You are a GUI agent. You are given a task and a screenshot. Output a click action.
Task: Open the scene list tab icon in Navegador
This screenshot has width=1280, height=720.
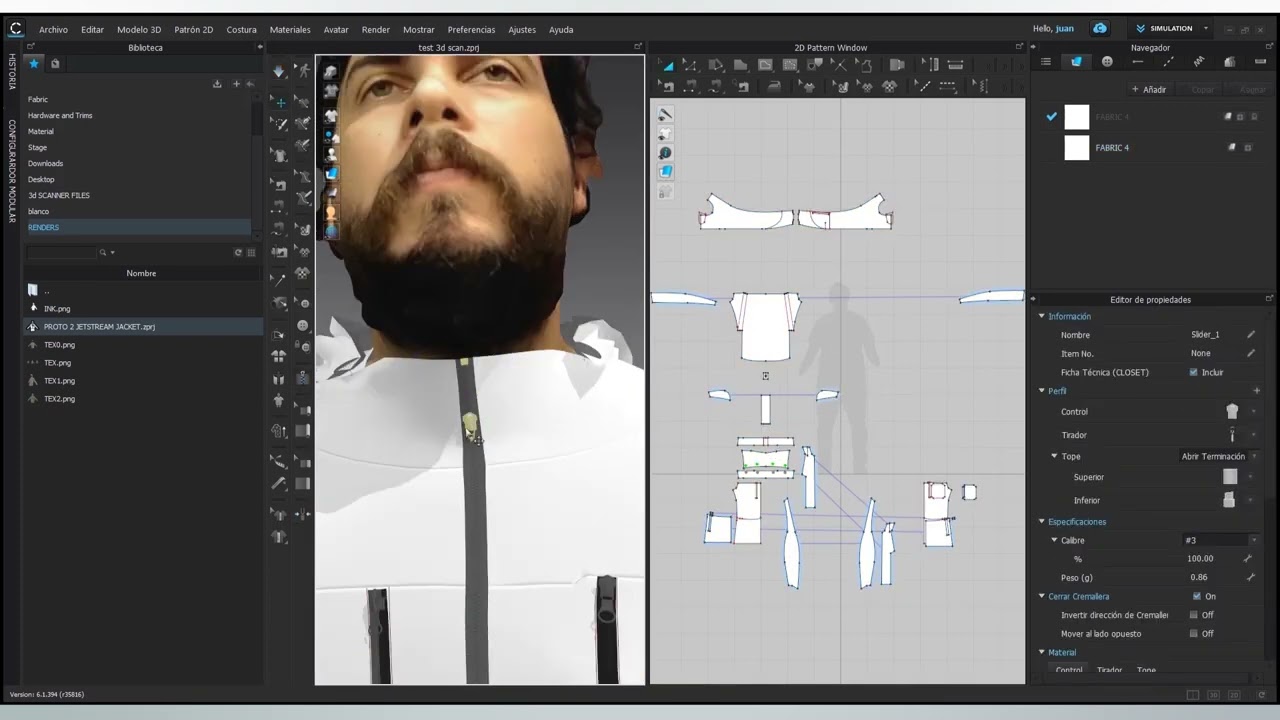pyautogui.click(x=1046, y=62)
